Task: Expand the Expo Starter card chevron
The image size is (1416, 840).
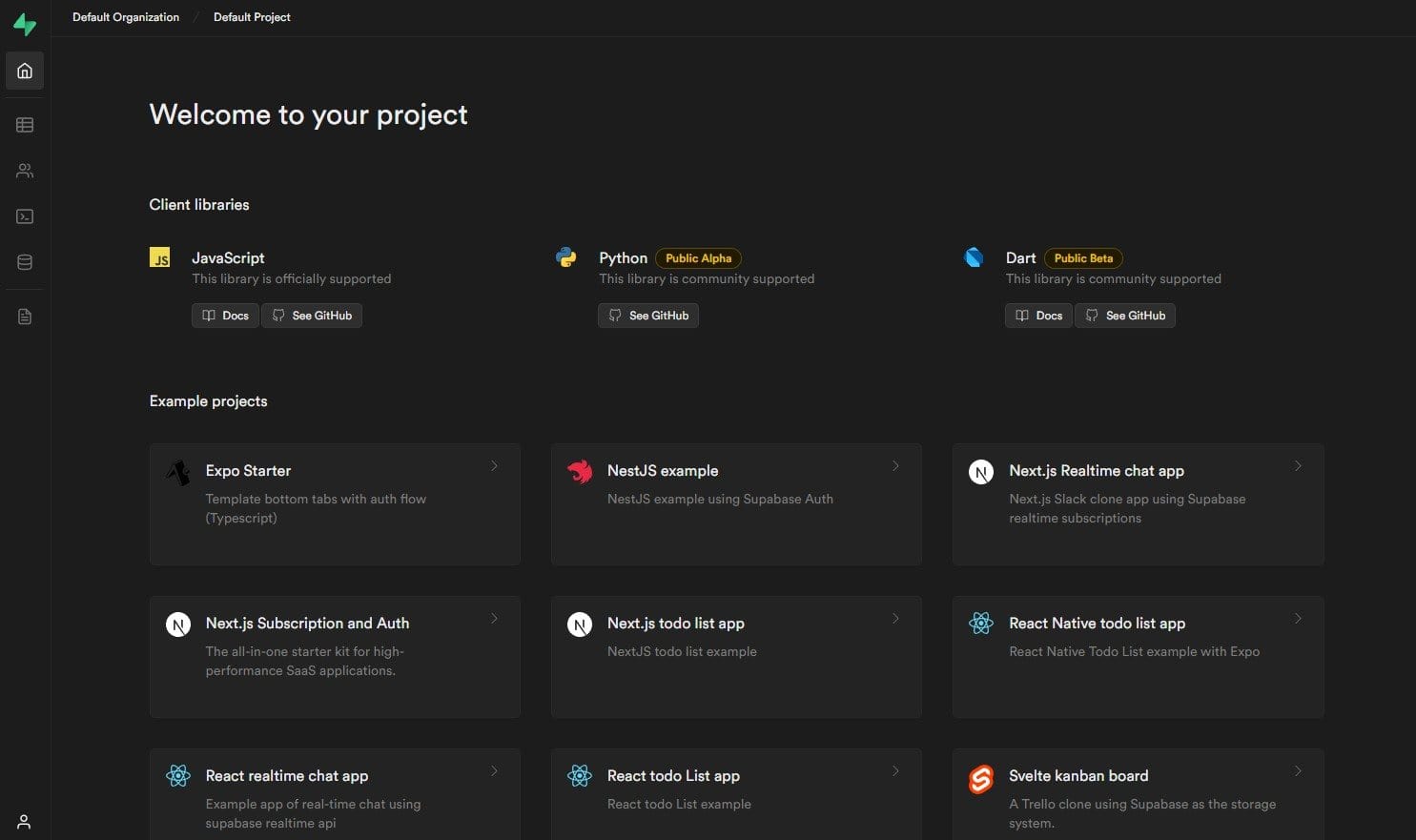Action: pos(495,466)
